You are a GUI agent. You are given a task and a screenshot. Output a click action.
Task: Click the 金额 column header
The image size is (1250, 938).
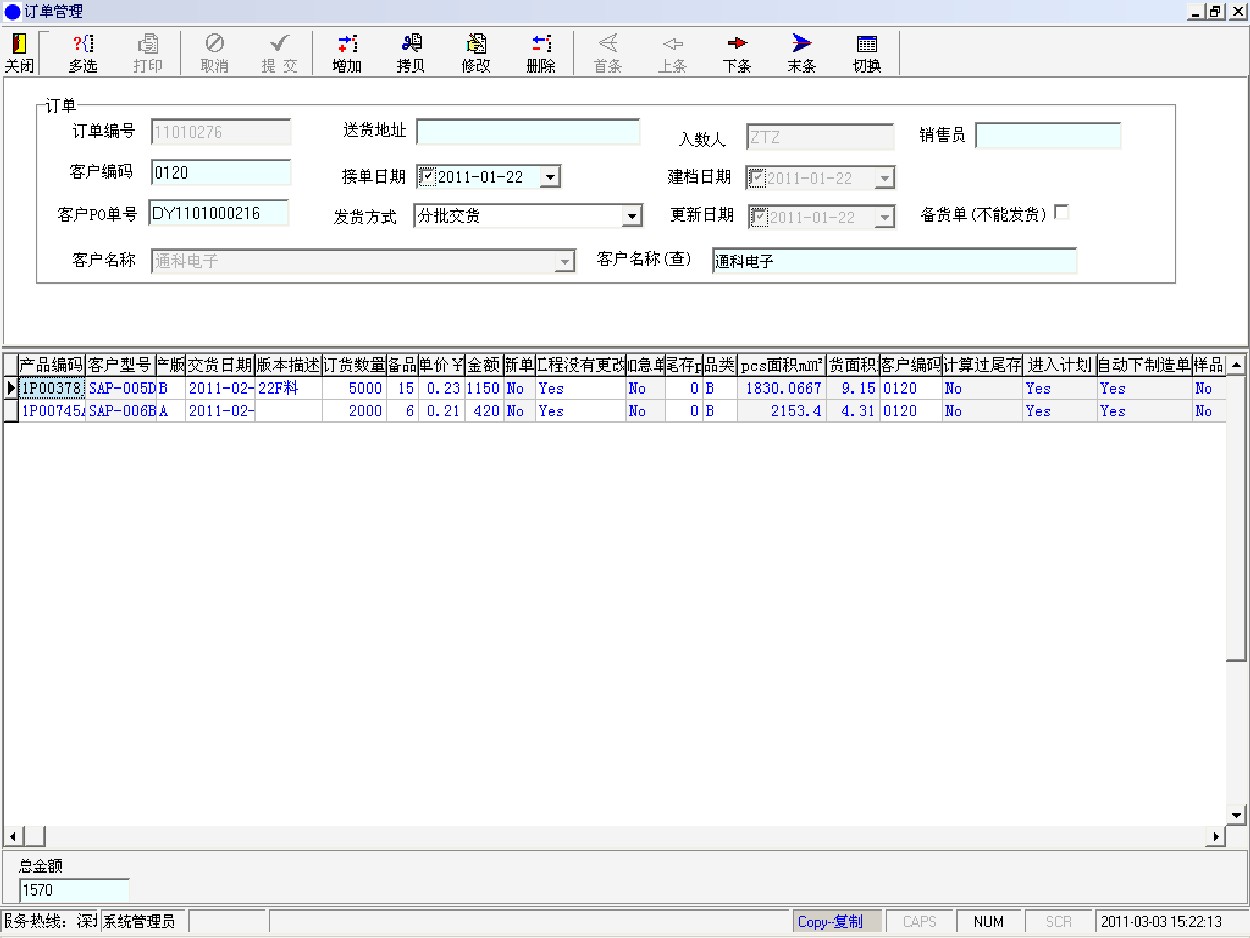(x=483, y=365)
